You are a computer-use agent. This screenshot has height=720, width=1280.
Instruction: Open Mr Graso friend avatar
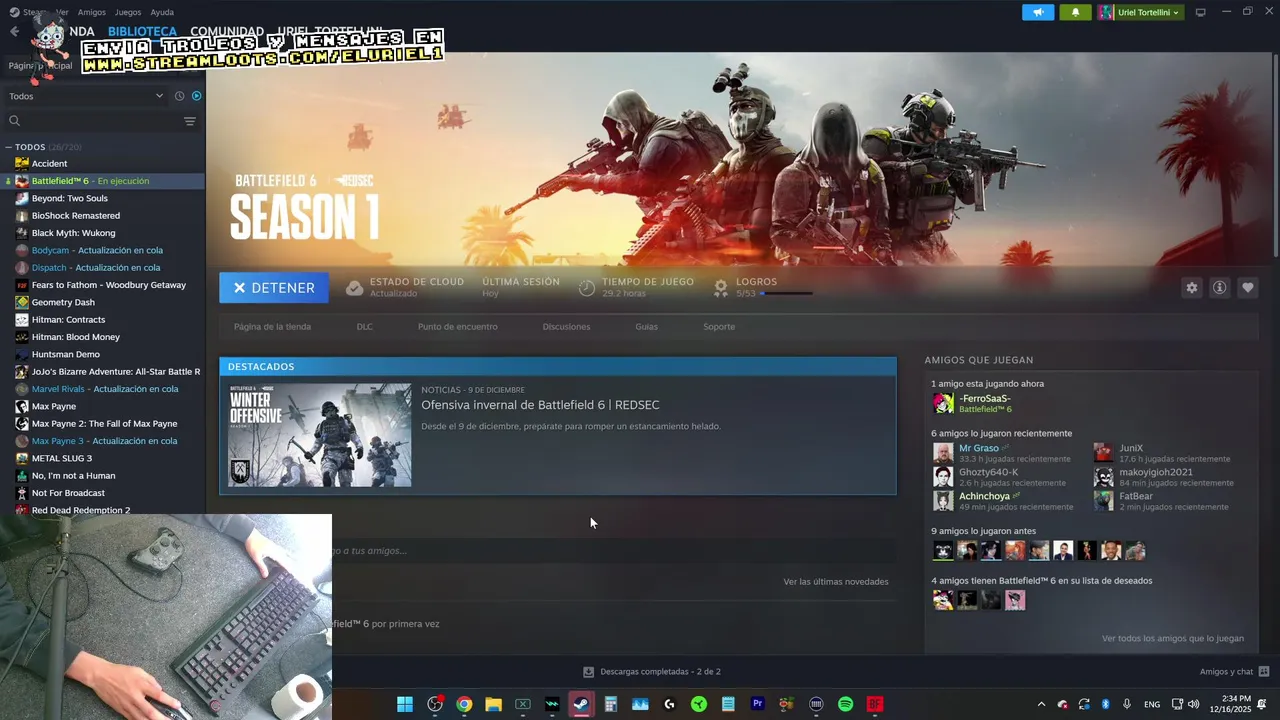pyautogui.click(x=943, y=453)
